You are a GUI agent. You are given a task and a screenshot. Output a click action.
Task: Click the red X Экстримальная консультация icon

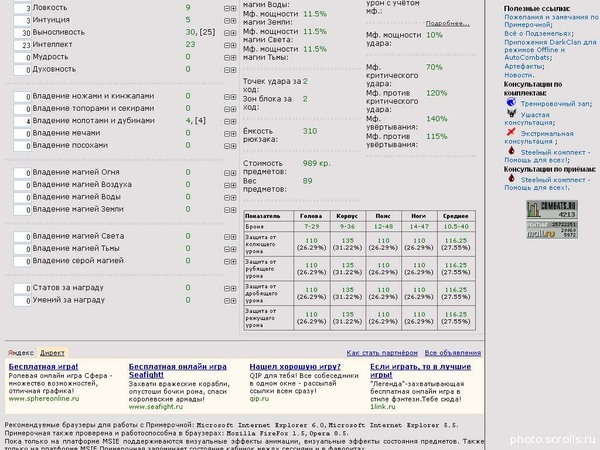tap(511, 132)
